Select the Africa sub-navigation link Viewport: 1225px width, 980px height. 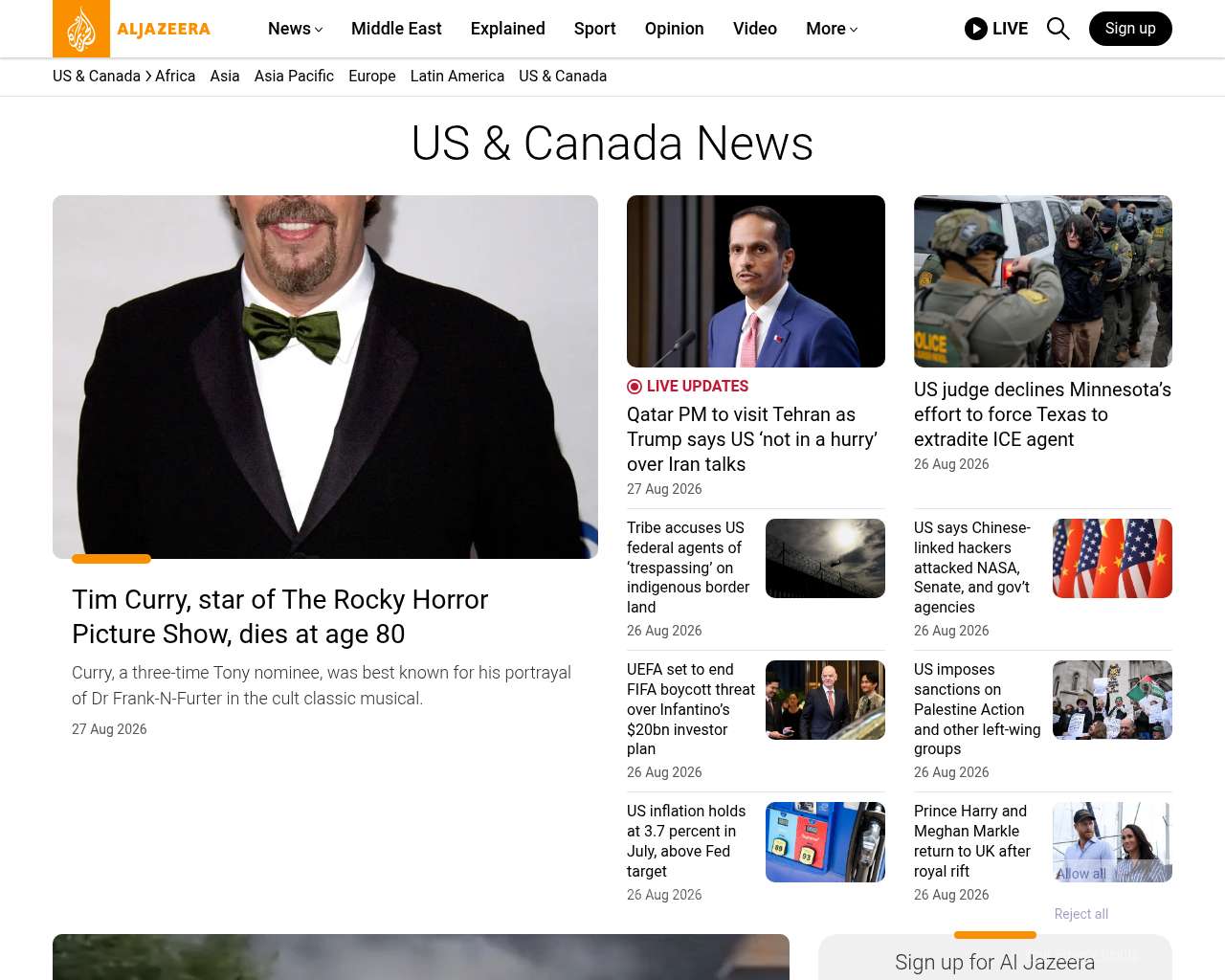[x=175, y=77]
